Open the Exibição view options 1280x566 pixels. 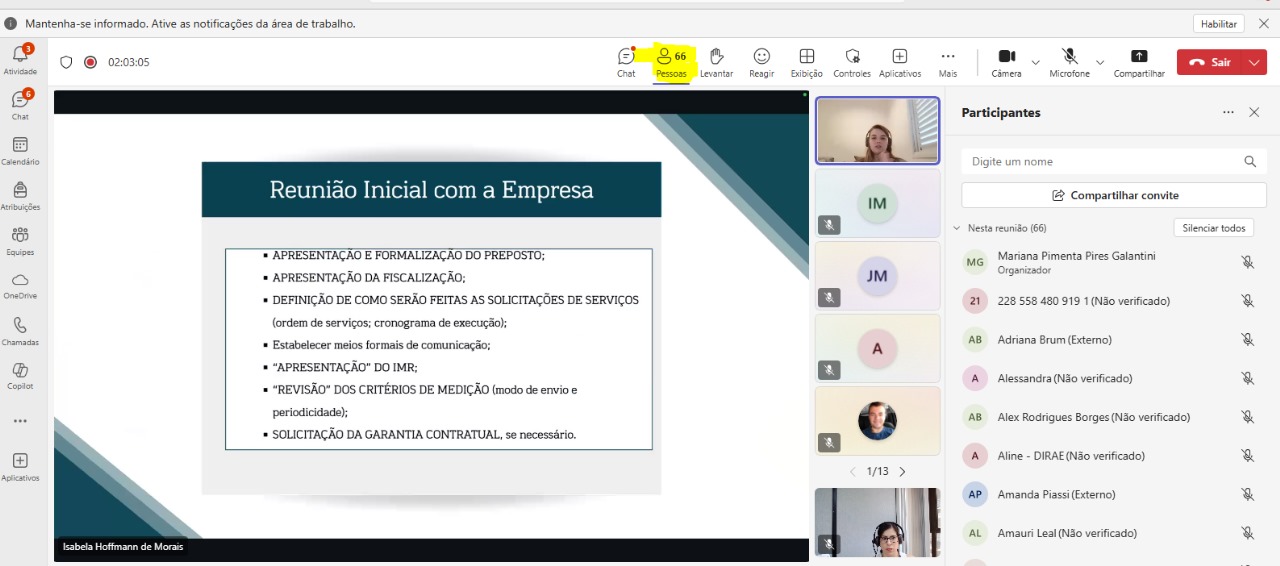pyautogui.click(x=807, y=62)
